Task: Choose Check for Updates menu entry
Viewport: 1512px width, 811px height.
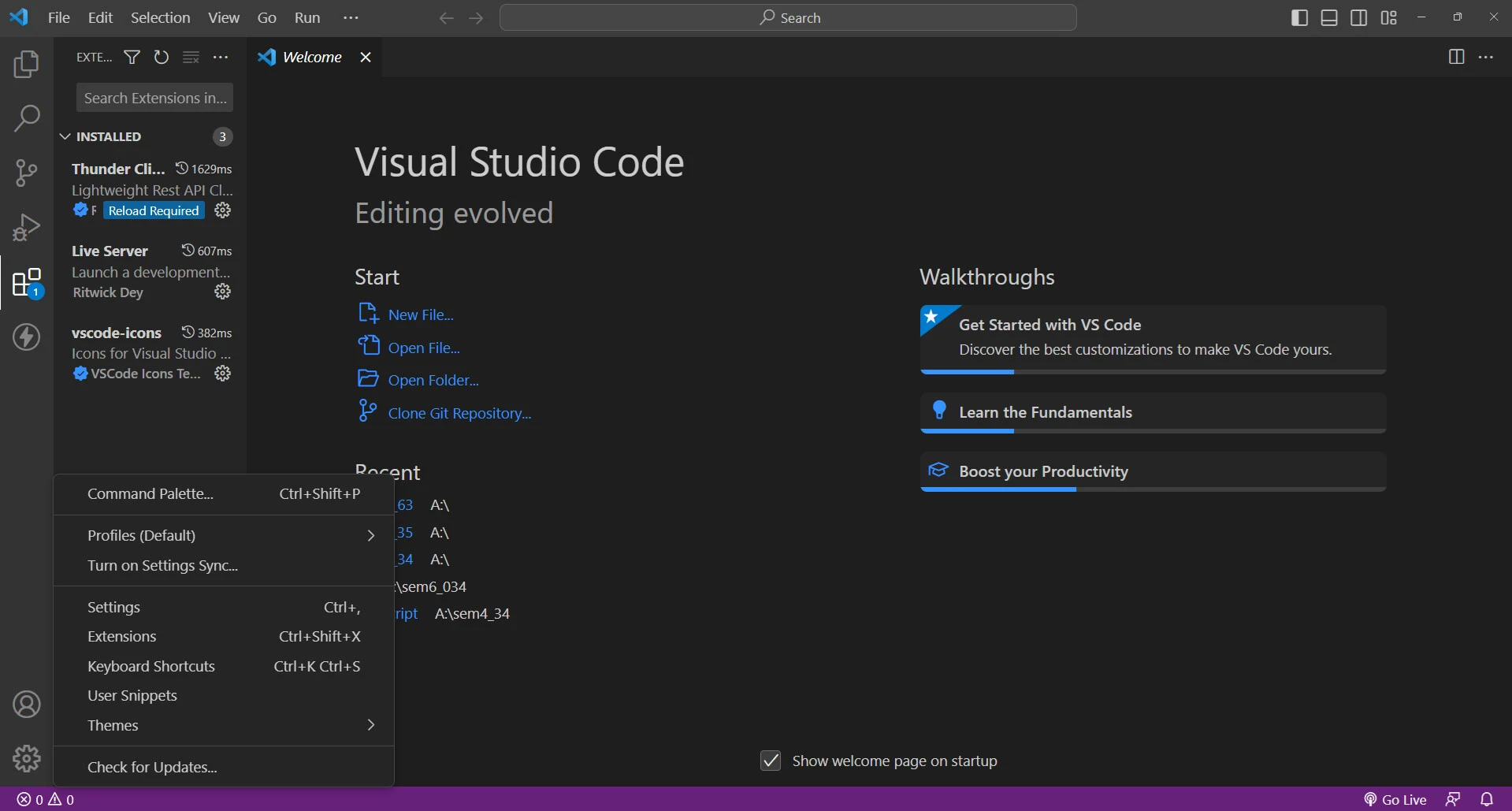Action: [x=152, y=767]
